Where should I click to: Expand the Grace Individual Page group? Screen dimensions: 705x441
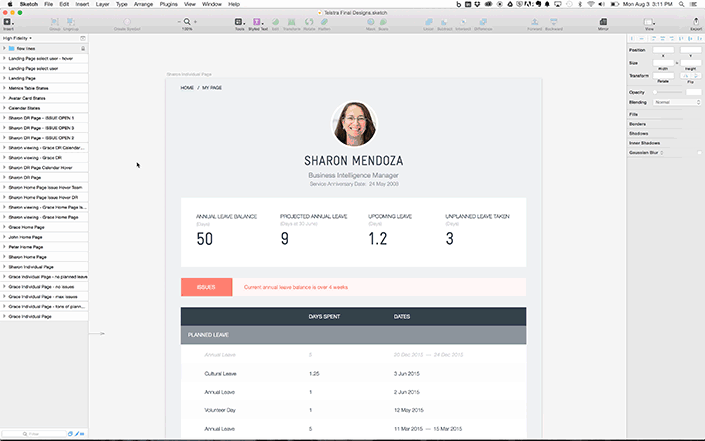coord(4,316)
